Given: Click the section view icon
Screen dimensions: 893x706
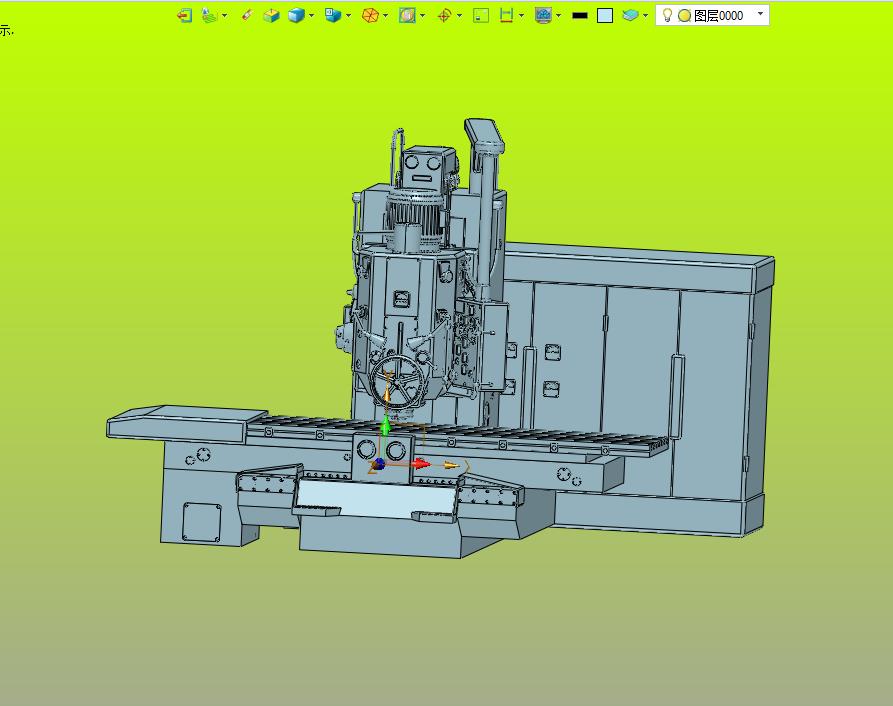Looking at the screenshot, I should coord(407,15).
